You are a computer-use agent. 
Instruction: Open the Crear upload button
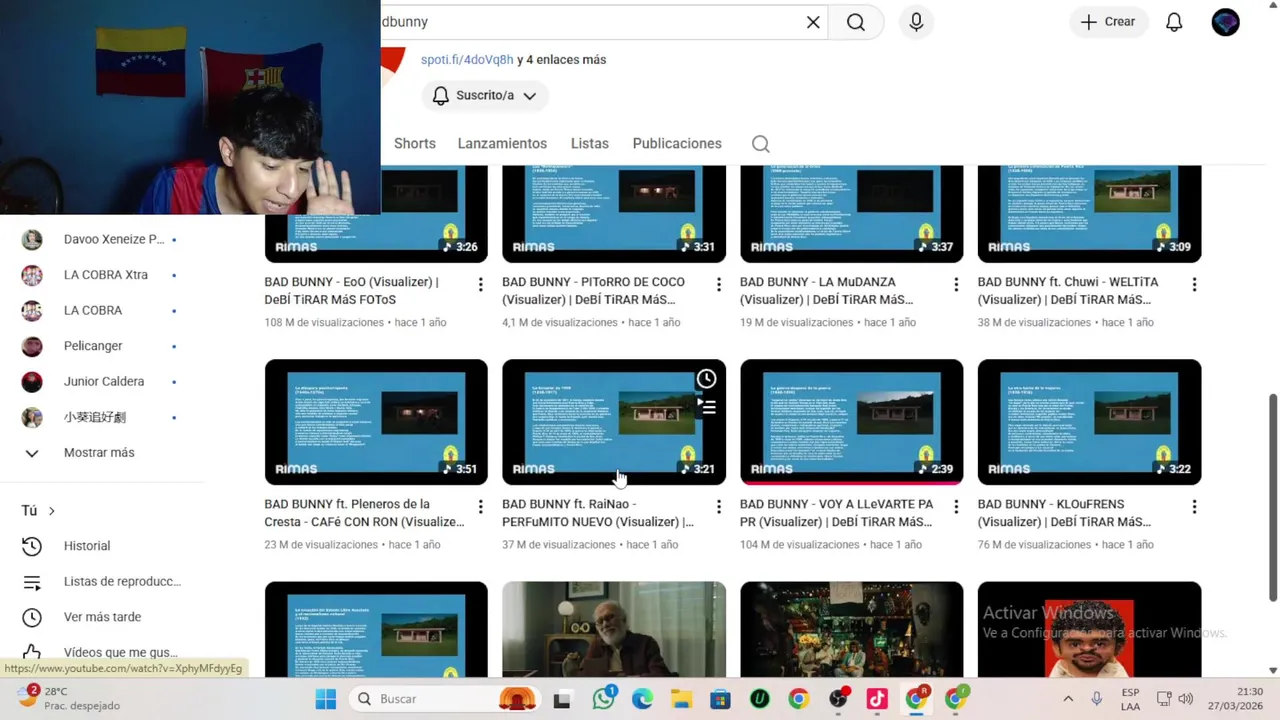[x=1108, y=22]
